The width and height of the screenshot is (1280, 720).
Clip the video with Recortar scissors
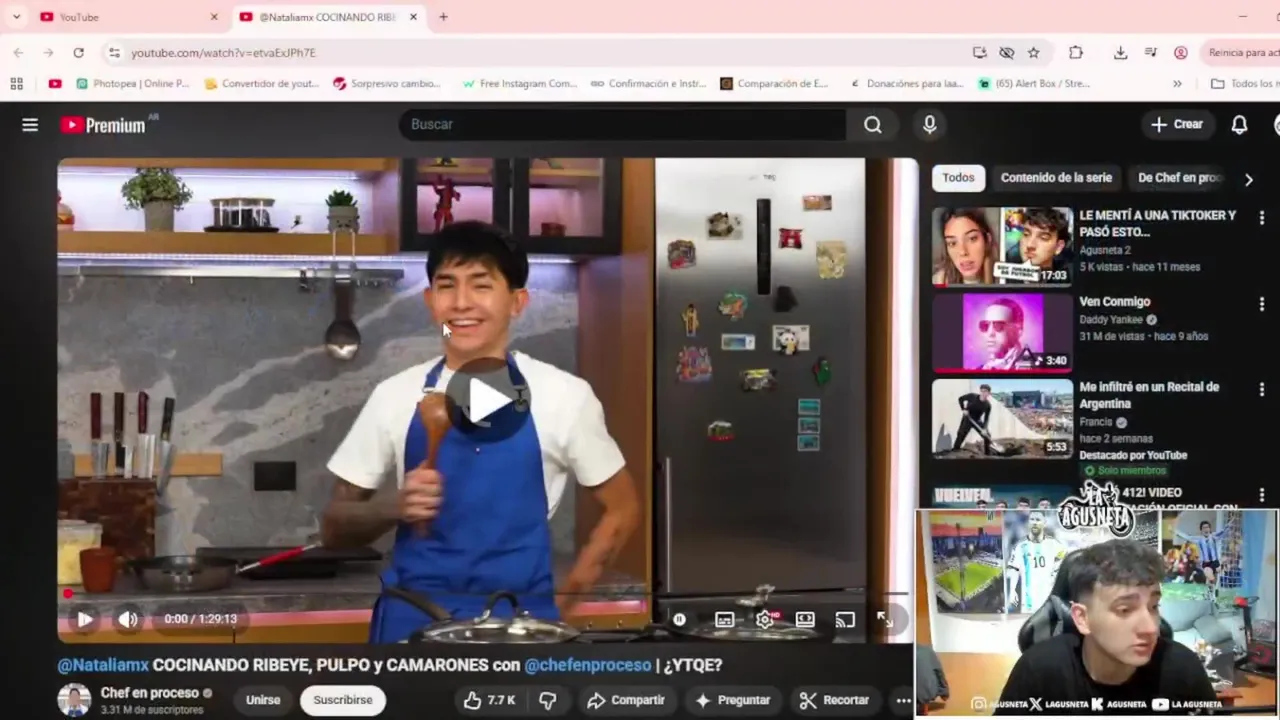(835, 700)
